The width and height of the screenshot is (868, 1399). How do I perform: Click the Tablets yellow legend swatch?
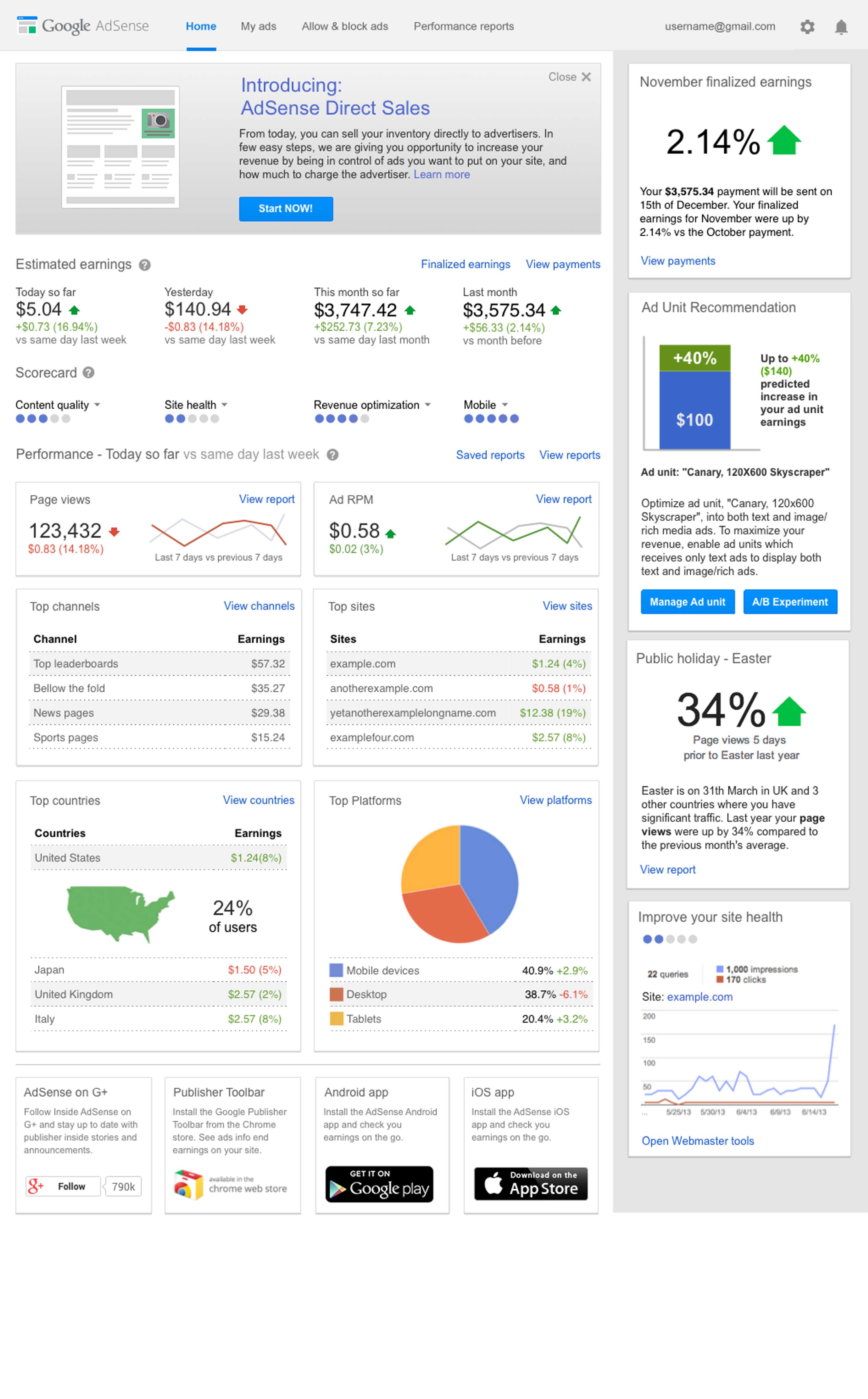pyautogui.click(x=336, y=1018)
